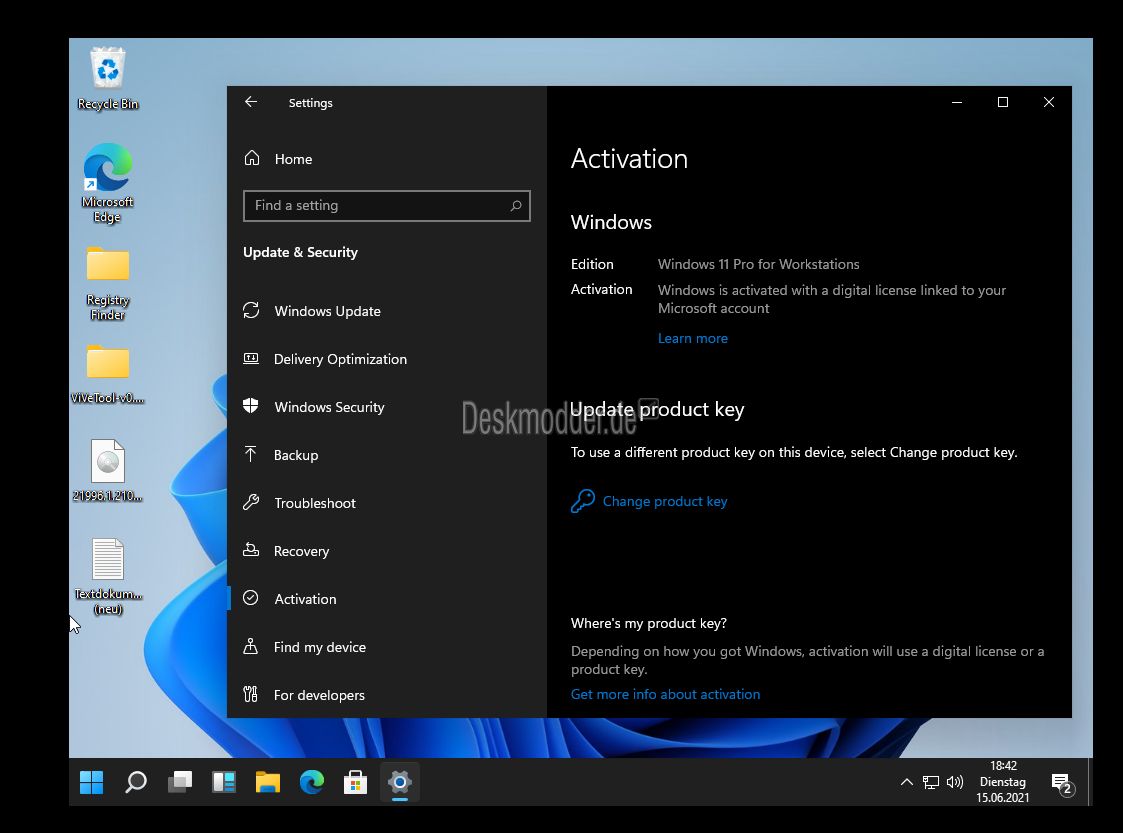The height and width of the screenshot is (833, 1123).
Task: Open Get more info about activation link
Action: point(665,694)
